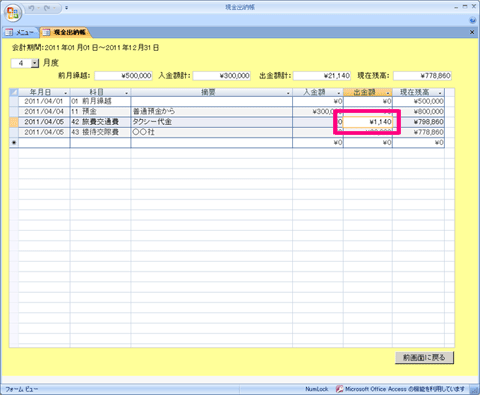Click NumLock indicator in status bar
Screen dimensions: 480x395
(317, 389)
